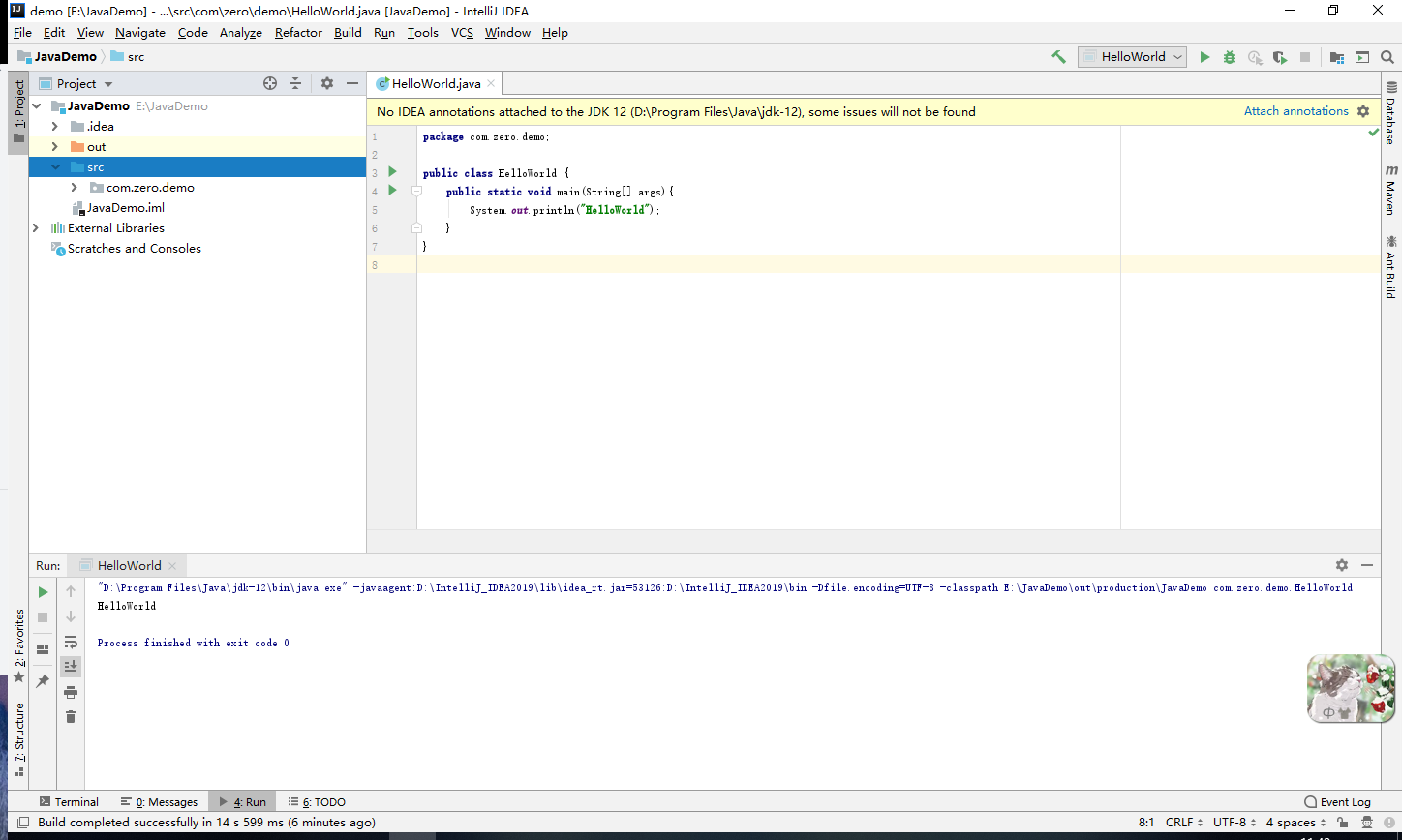The height and width of the screenshot is (840, 1402).
Task: Click the Search Everywhere magnifier icon
Action: point(1387,57)
